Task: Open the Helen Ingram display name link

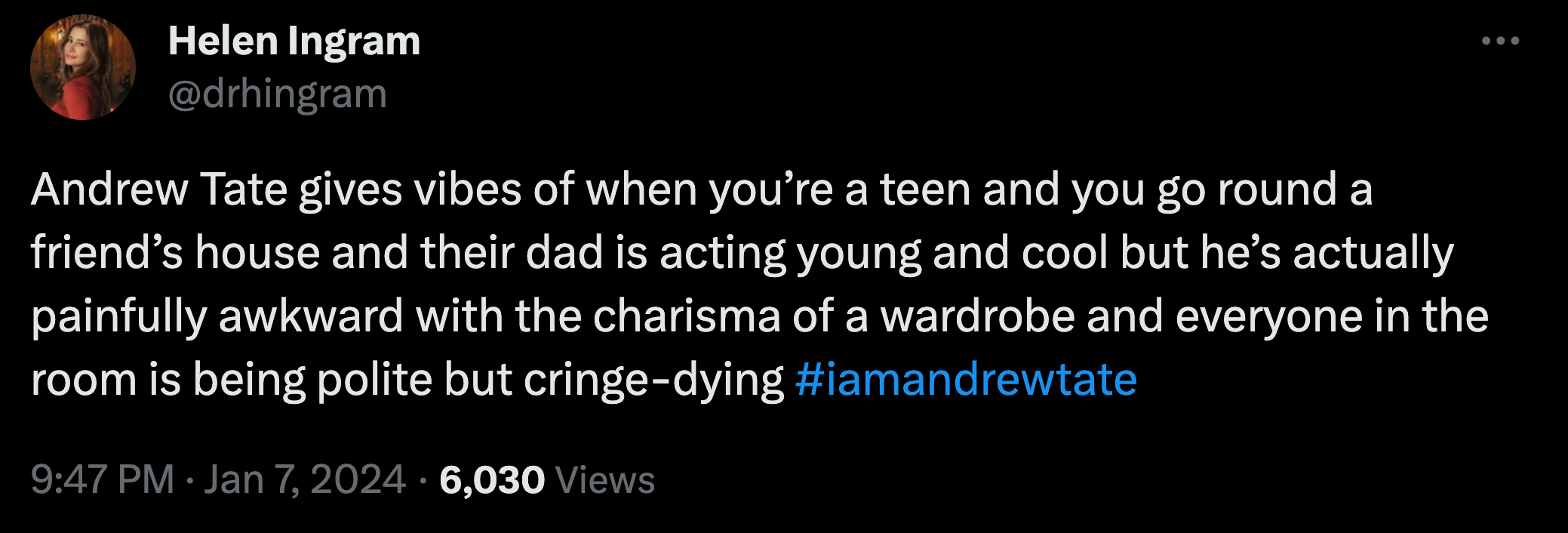Action: click(x=294, y=42)
